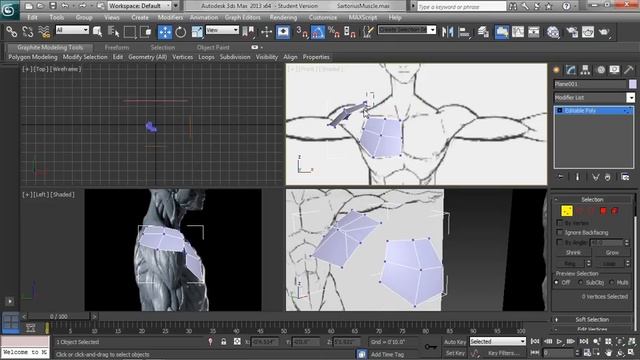Click the Select and Manipulate icon
This screenshot has height=360, width=640.
coord(267,32)
